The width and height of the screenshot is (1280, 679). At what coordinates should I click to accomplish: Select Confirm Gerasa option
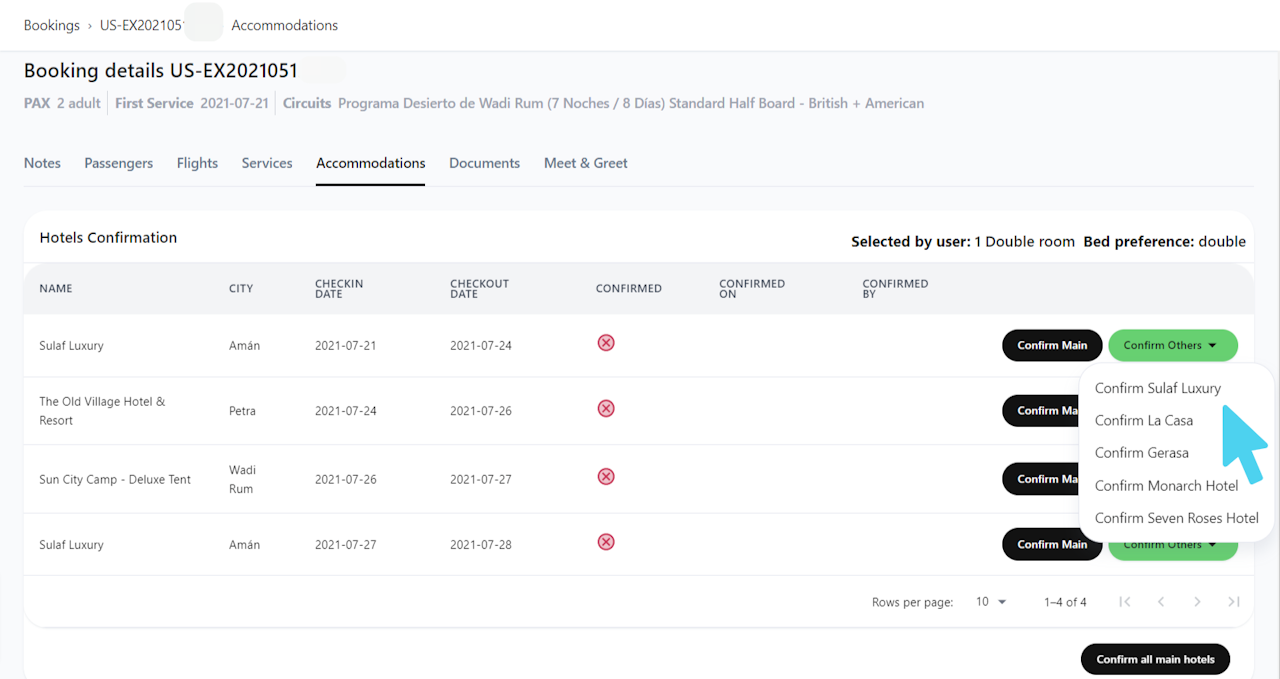1141,453
